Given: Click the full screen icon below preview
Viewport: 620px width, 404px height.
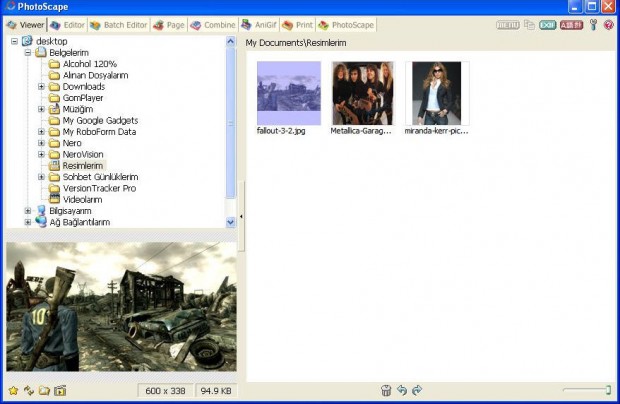Looking at the screenshot, I should pos(60,391).
